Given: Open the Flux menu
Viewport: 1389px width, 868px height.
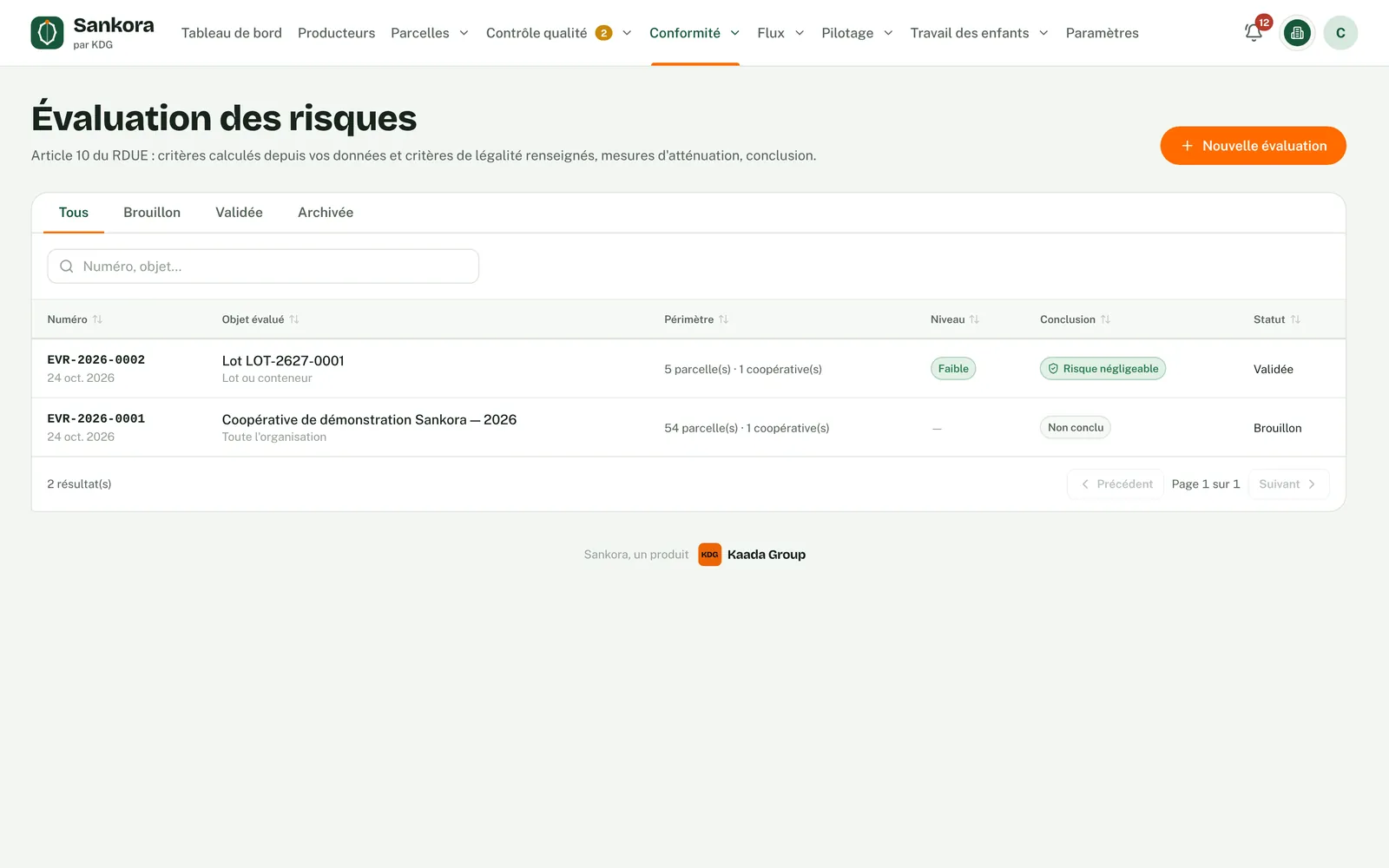Looking at the screenshot, I should (x=771, y=33).
